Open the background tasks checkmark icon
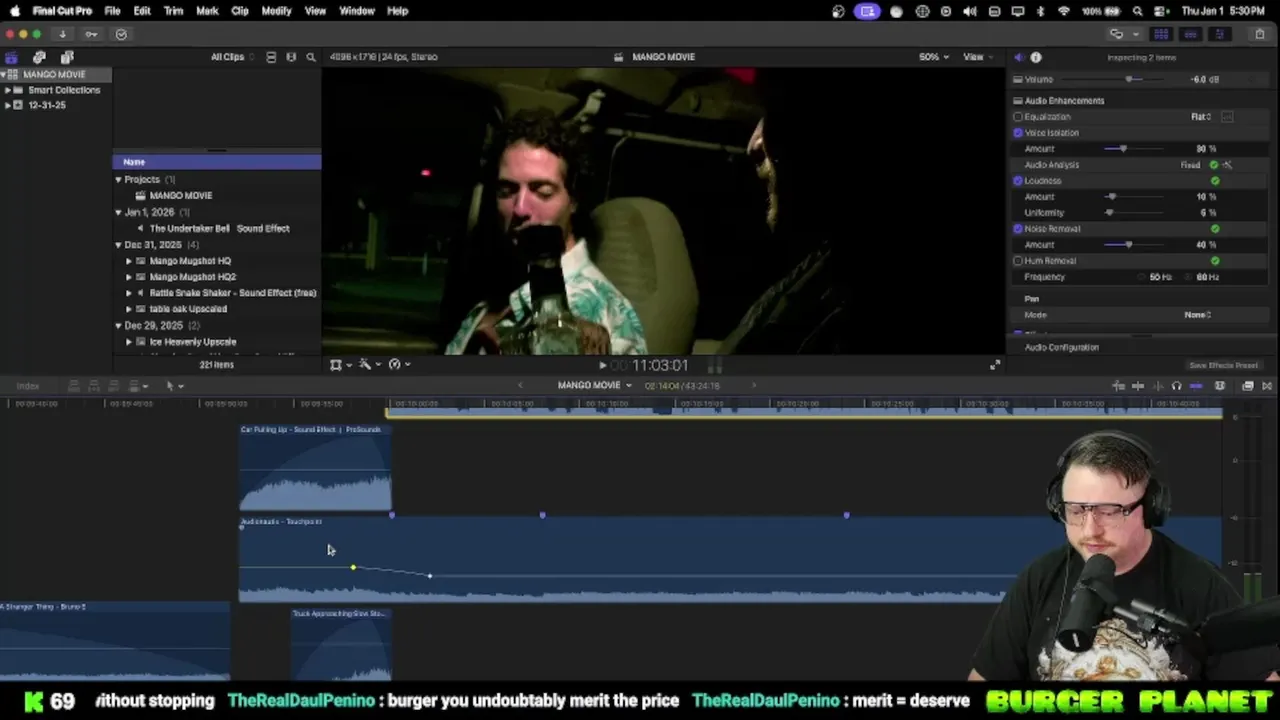1280x720 pixels. pyautogui.click(x=121, y=34)
